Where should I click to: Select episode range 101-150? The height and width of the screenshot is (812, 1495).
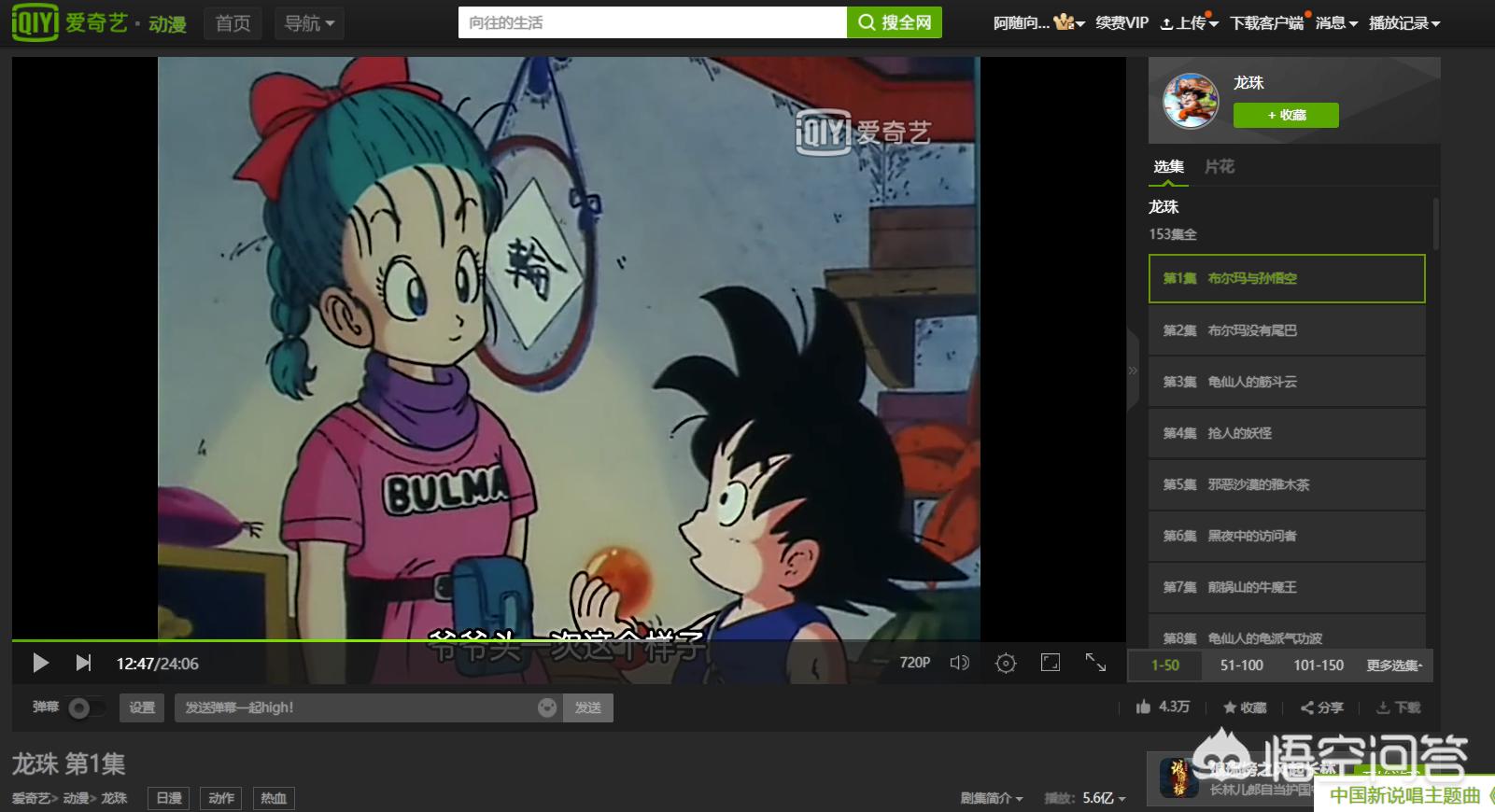tap(1319, 665)
